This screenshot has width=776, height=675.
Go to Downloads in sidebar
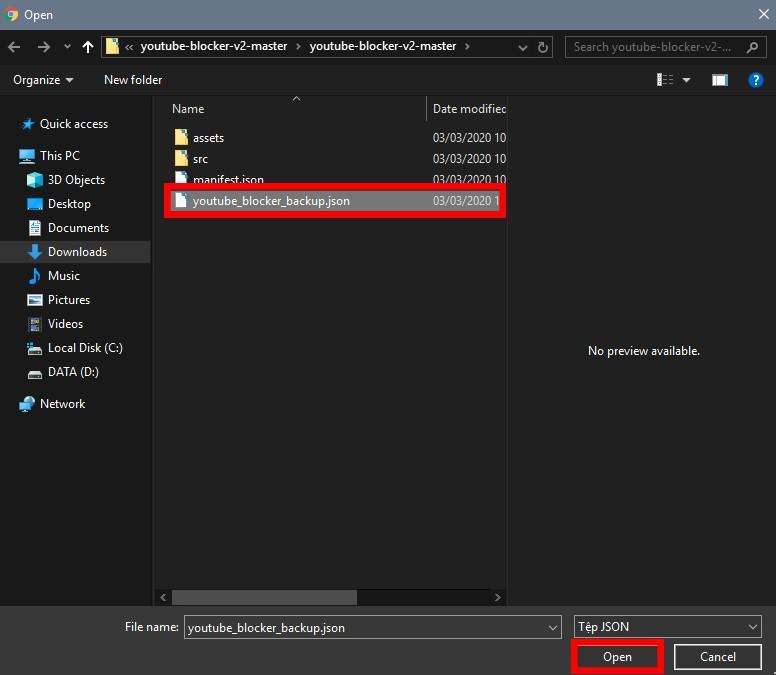(77, 252)
